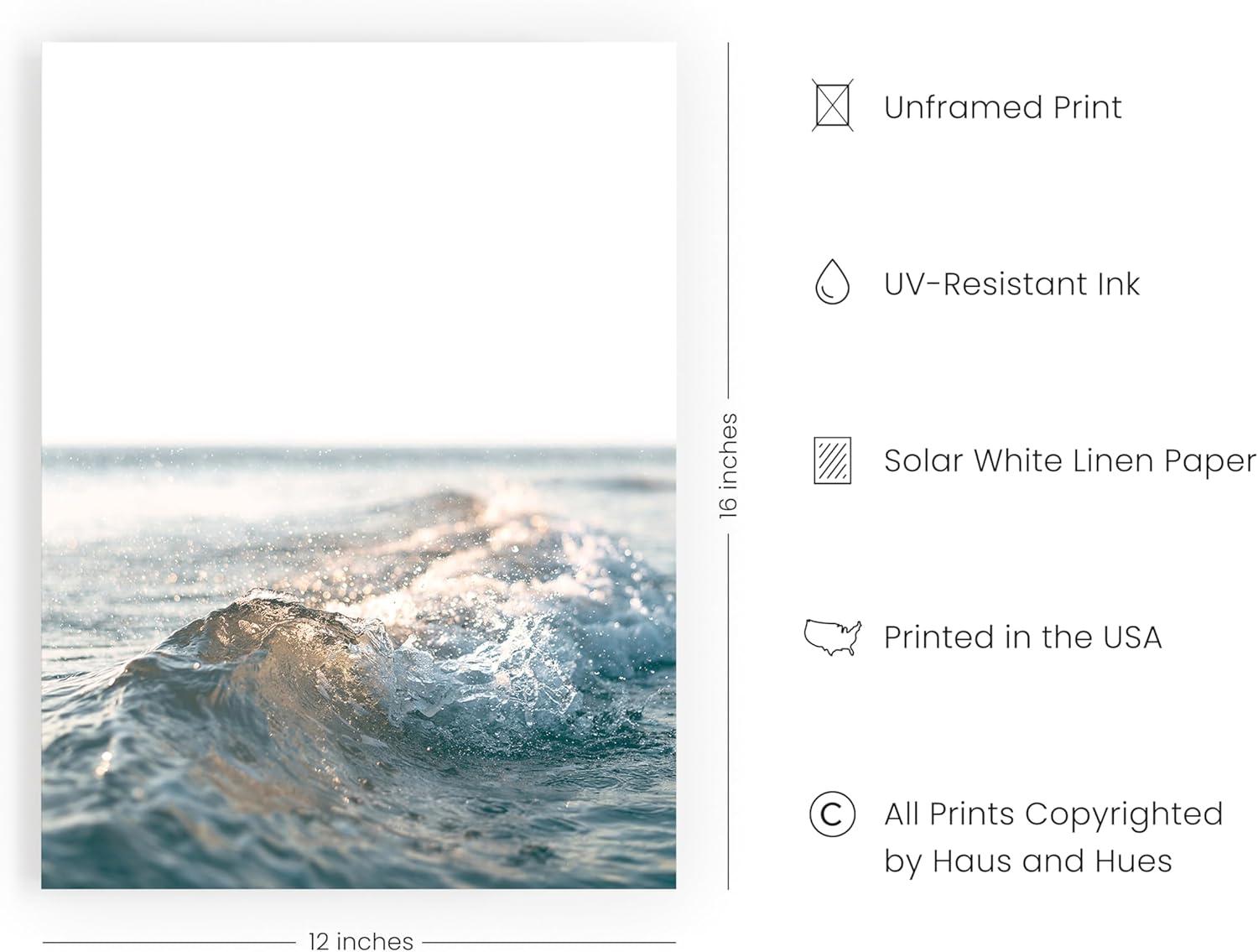Viewport: 1258px width, 952px height.
Task: Click the water droplet UV ink icon
Action: click(832, 283)
